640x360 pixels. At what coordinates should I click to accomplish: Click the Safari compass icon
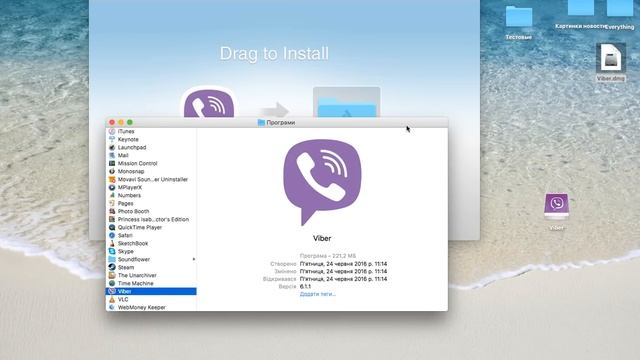coord(112,236)
